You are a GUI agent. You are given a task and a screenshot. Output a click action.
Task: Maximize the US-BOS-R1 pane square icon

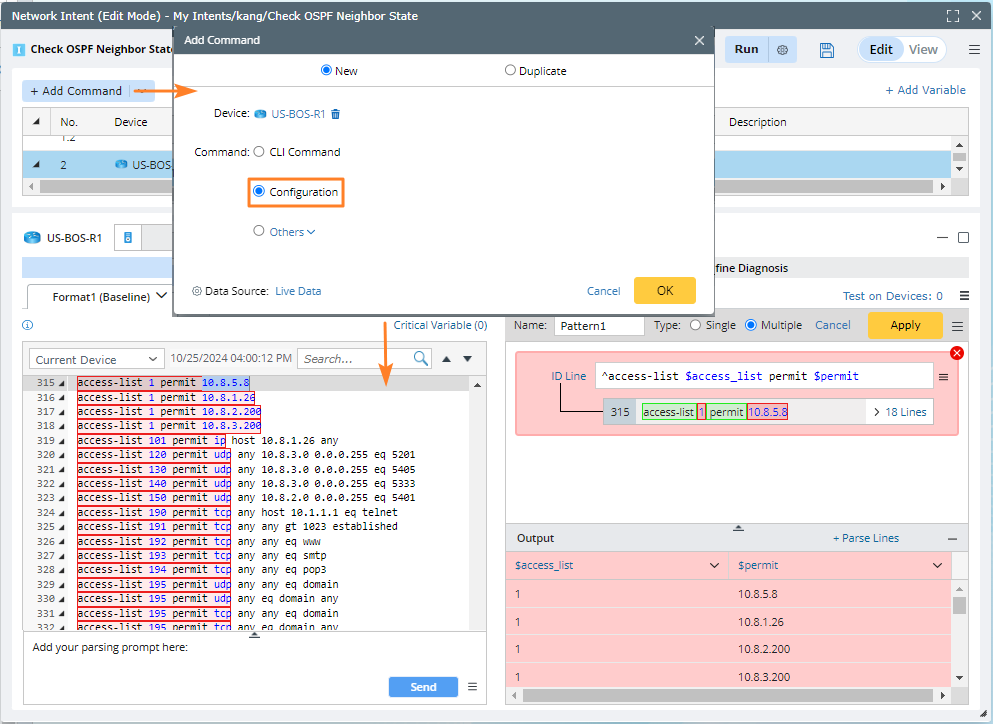pos(963,238)
